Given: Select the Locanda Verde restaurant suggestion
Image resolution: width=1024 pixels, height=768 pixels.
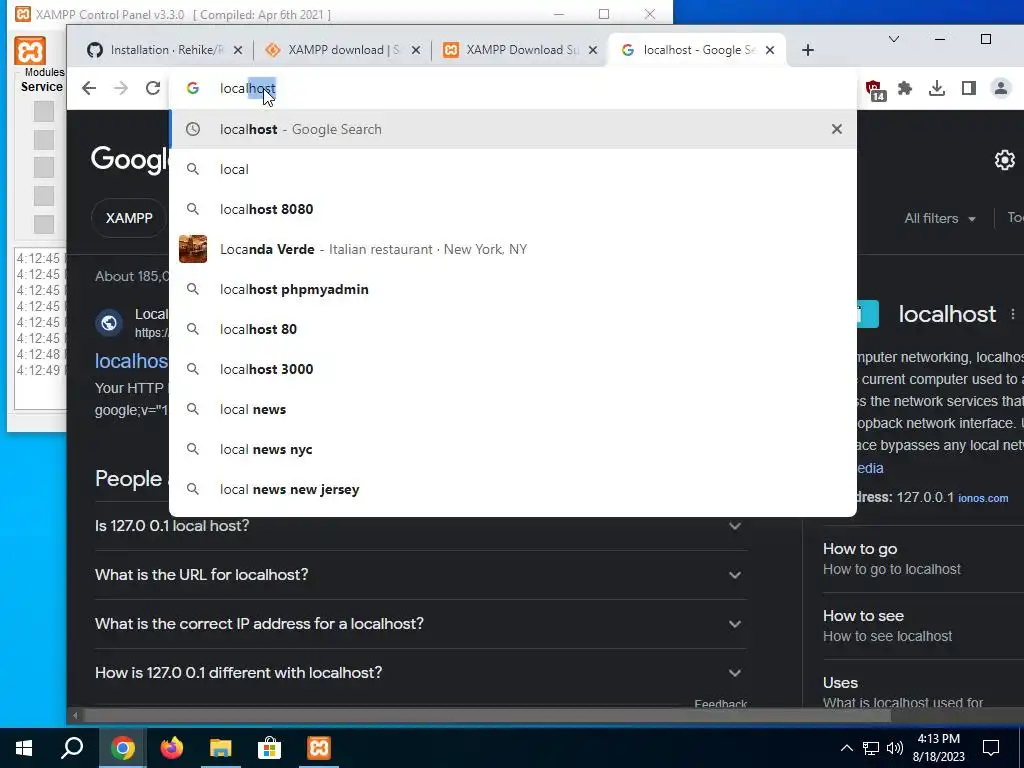Looking at the screenshot, I should point(513,249).
